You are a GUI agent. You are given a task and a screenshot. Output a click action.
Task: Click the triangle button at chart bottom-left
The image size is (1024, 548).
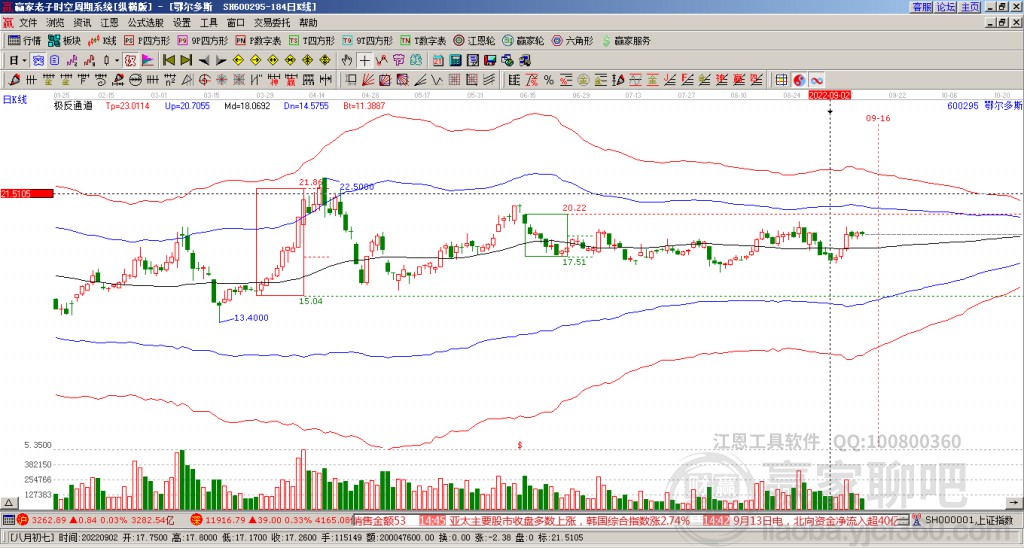[8, 503]
